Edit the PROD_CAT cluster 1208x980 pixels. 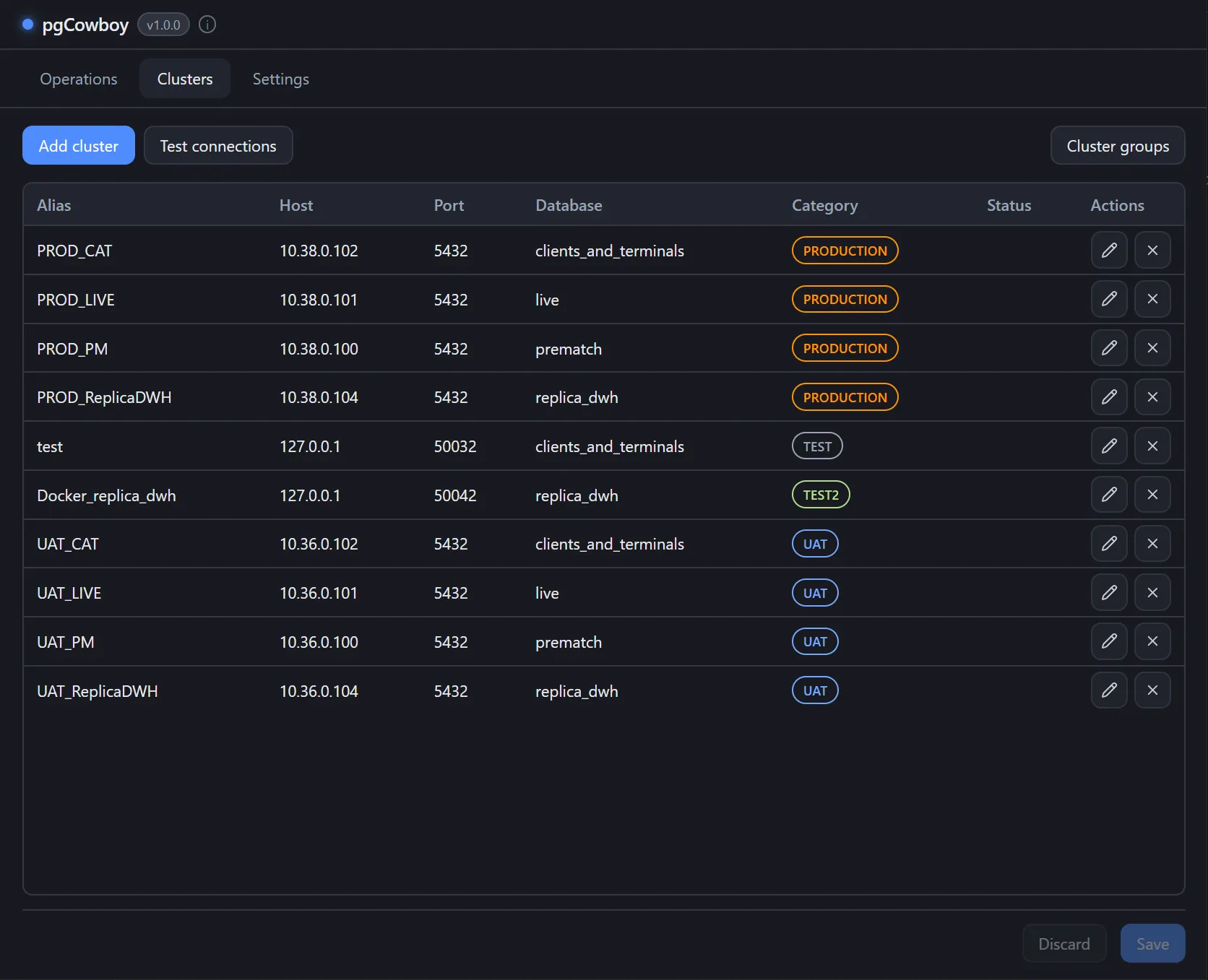coord(1109,250)
